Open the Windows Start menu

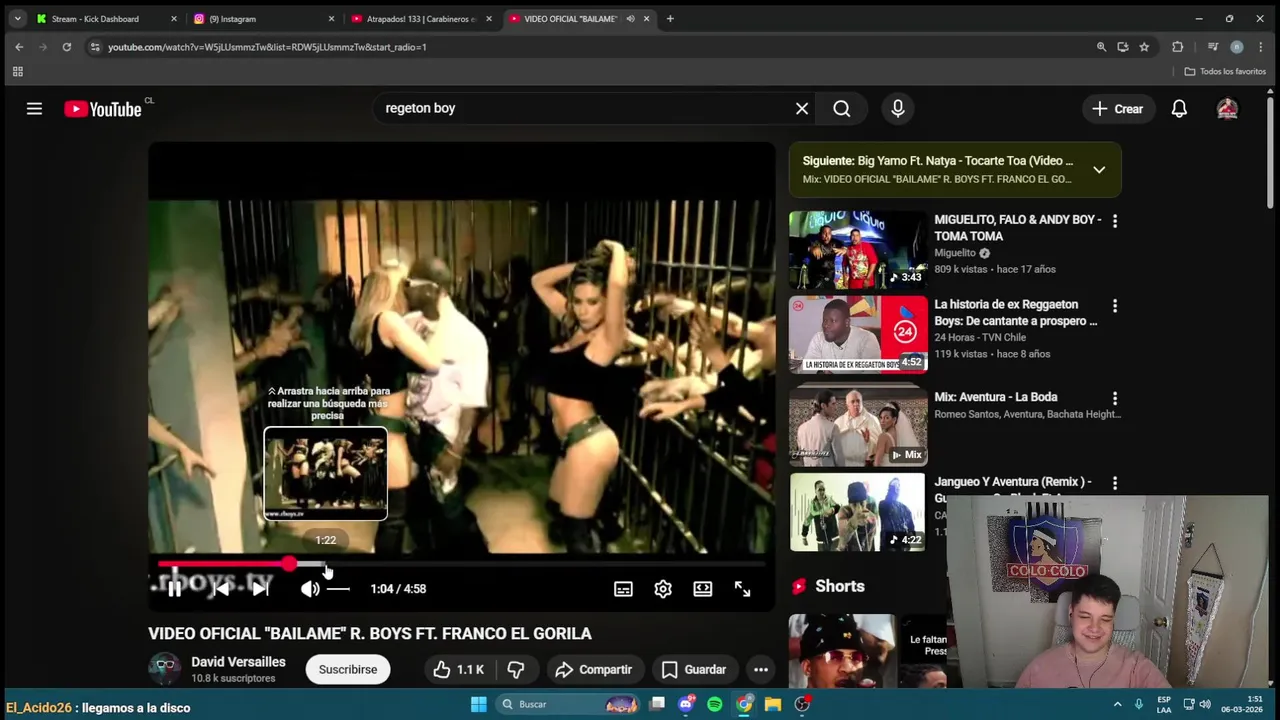point(479,704)
